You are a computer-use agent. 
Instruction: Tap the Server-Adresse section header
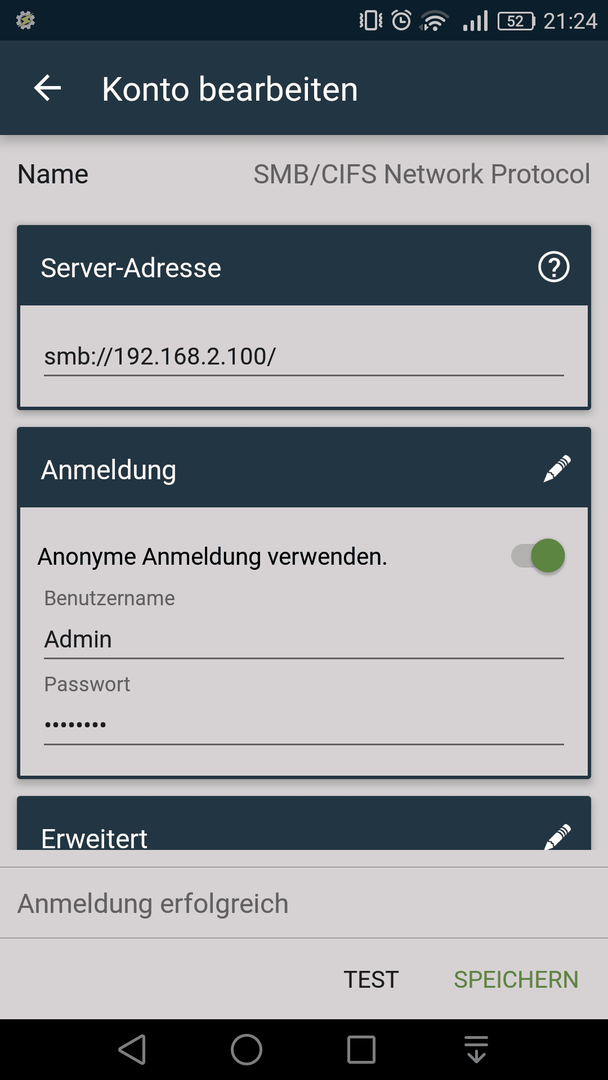(304, 266)
